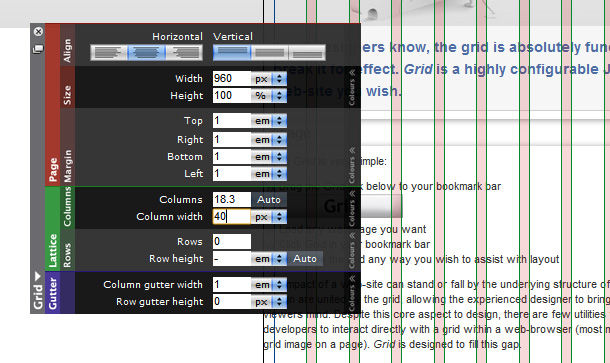Click the Width input field
Image resolution: width=610 pixels, height=363 pixels.
point(232,79)
